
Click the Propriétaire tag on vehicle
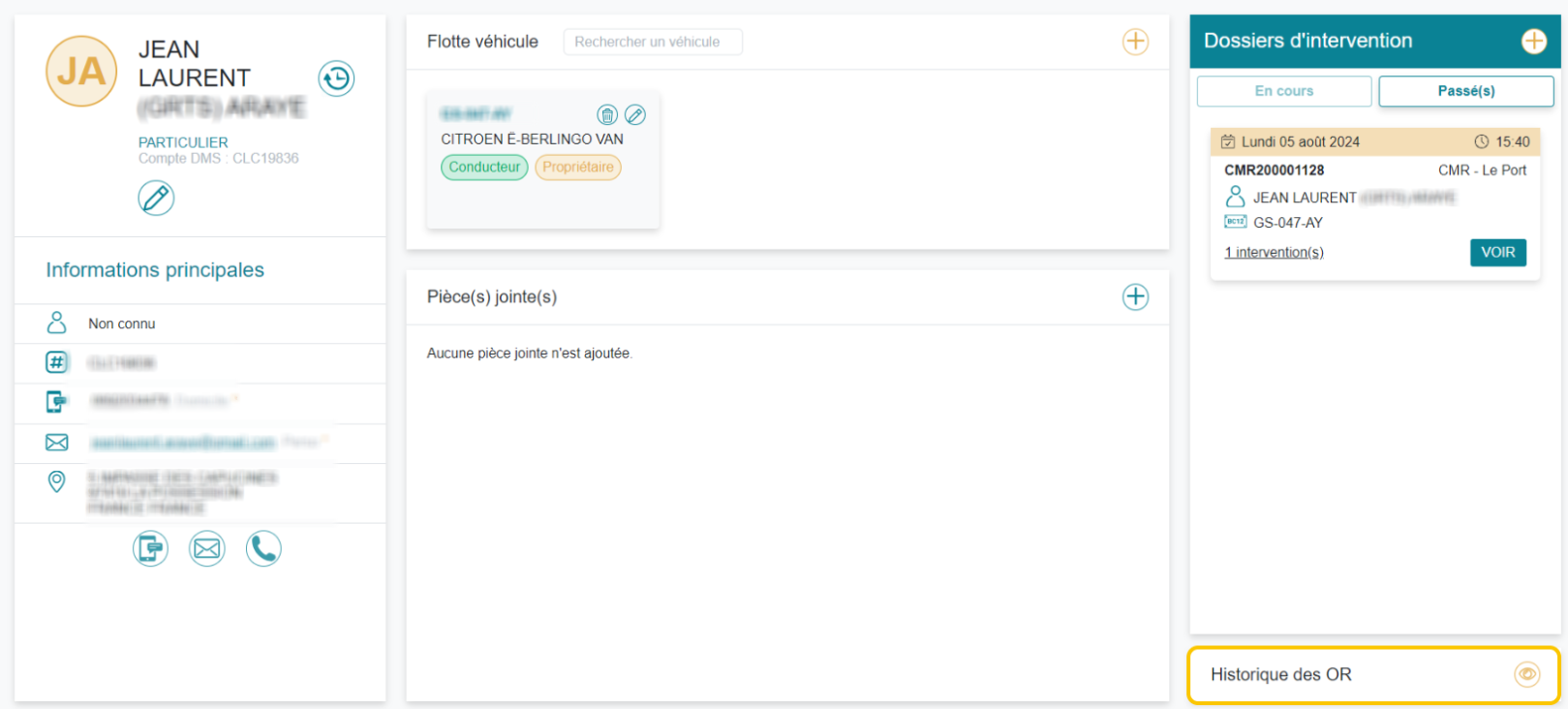578,168
